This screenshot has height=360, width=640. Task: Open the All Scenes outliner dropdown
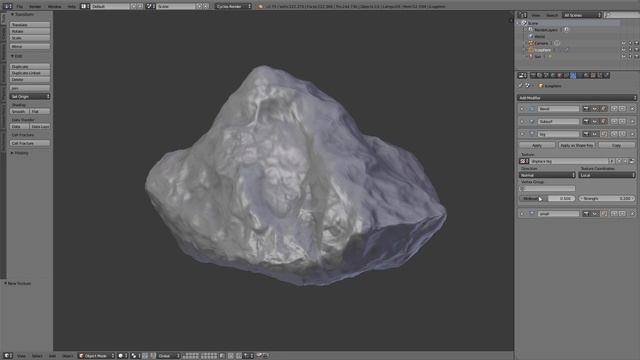tap(582, 15)
